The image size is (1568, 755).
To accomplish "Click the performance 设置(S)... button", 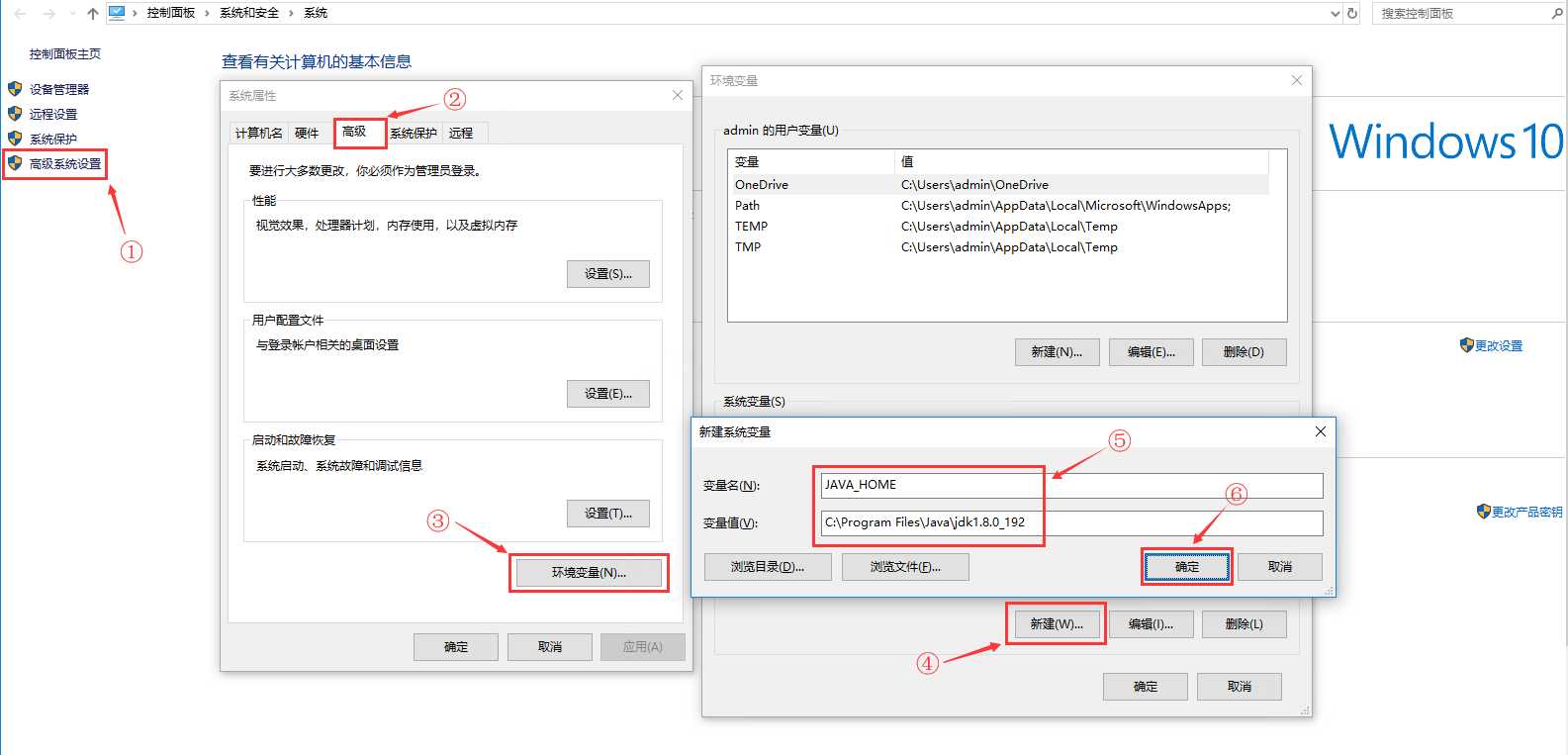I will pos(608,274).
